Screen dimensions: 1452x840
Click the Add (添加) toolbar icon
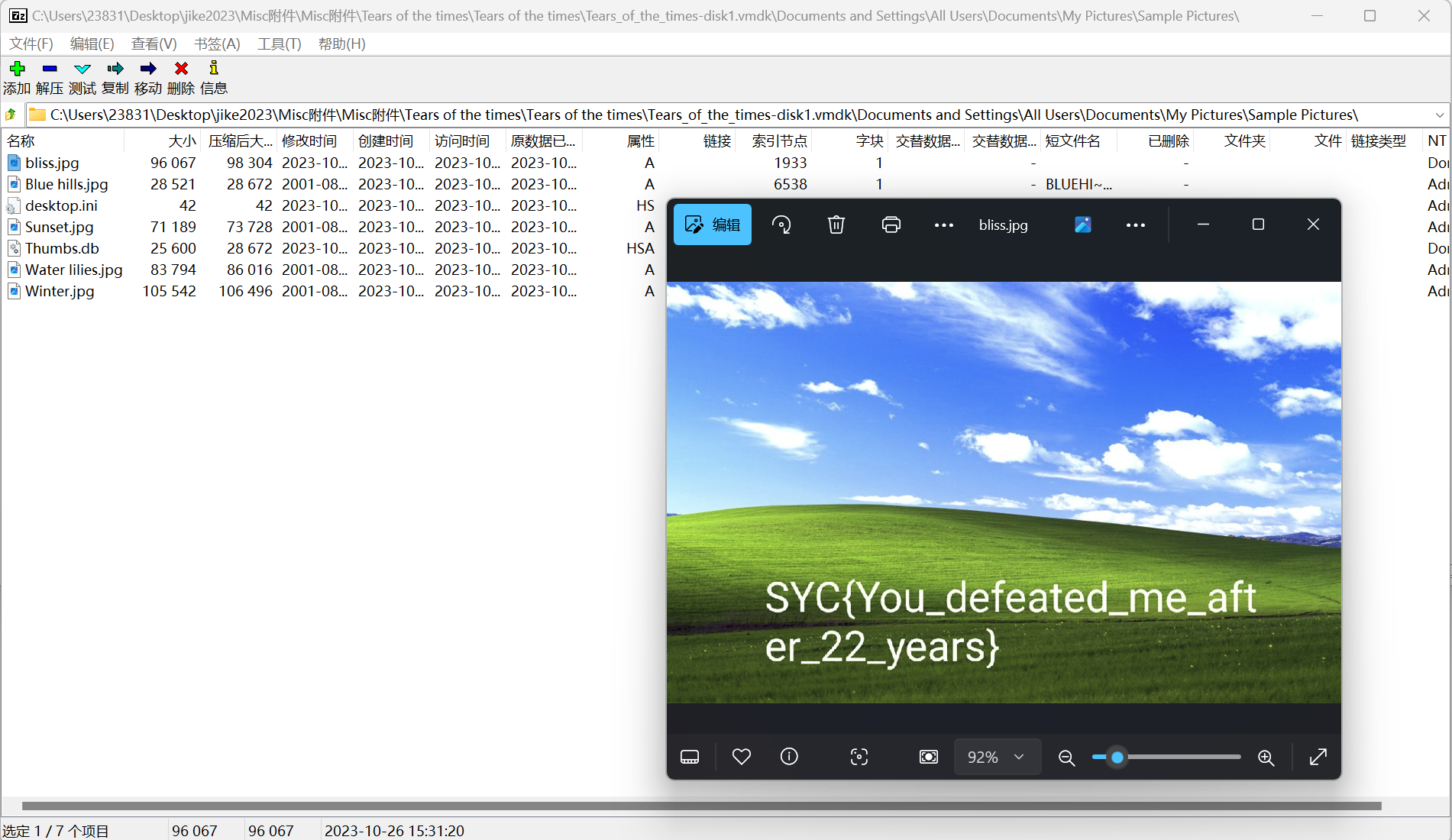point(17,69)
